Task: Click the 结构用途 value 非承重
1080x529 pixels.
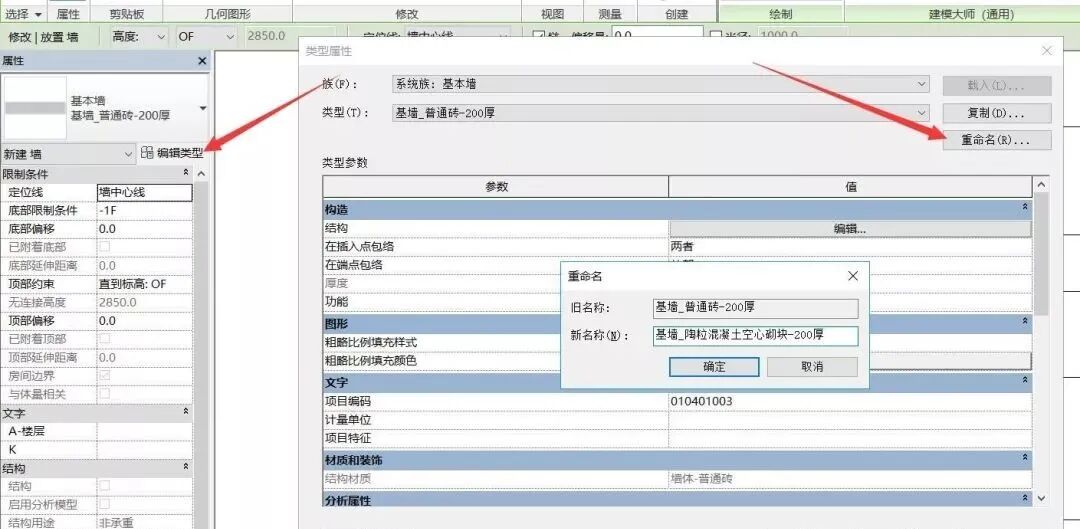Action: pos(145,522)
